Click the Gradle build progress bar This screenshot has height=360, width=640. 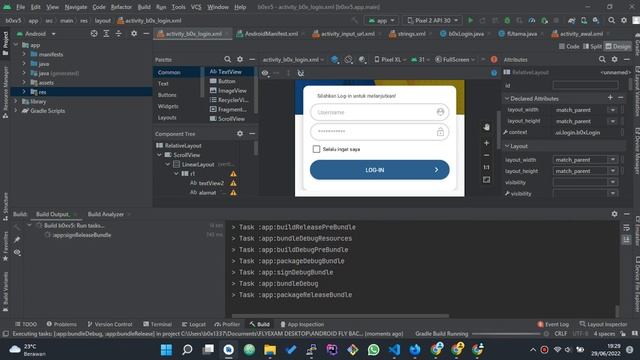pos(506,334)
